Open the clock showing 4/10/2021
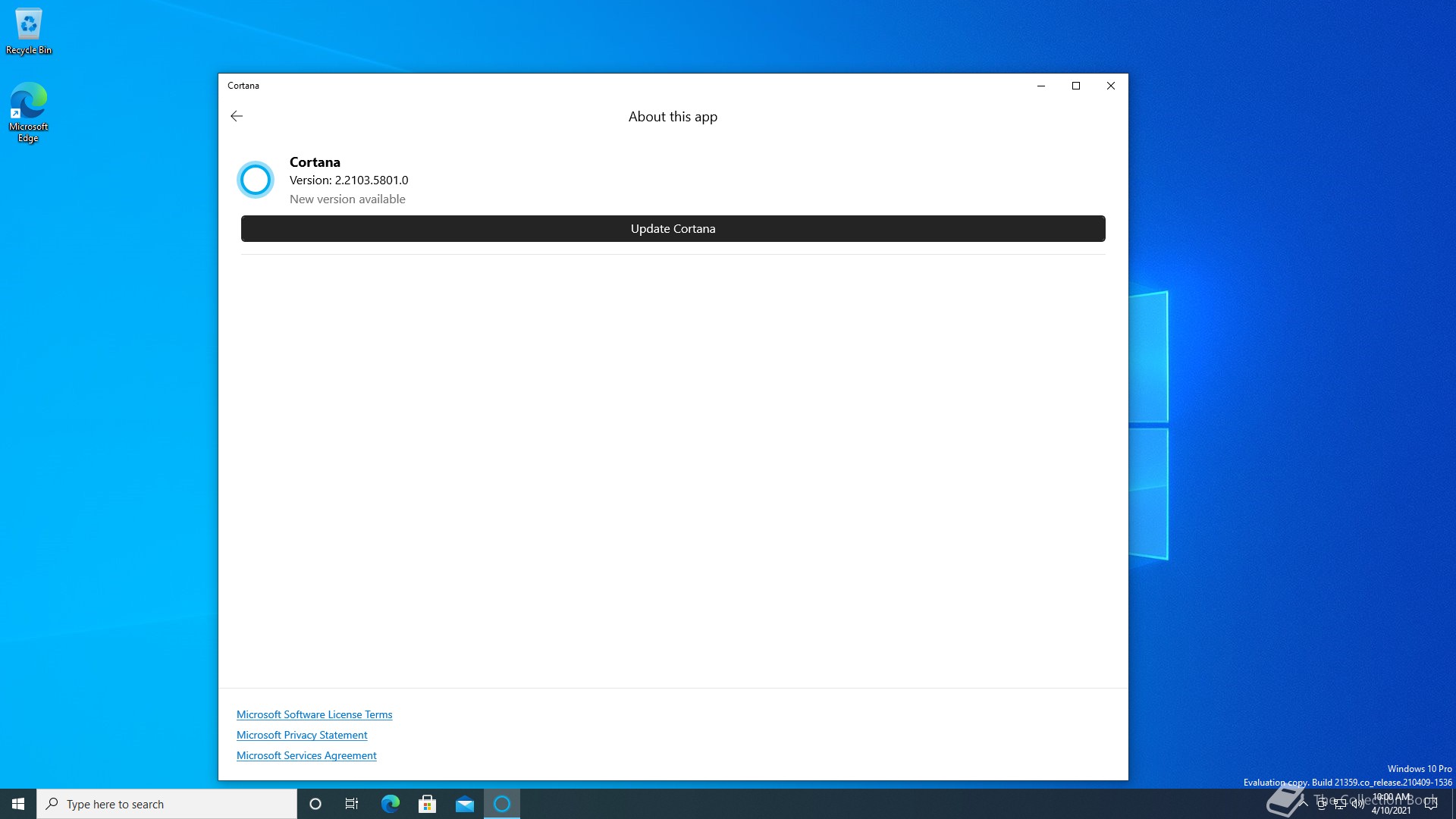The width and height of the screenshot is (1456, 819). (1392, 804)
